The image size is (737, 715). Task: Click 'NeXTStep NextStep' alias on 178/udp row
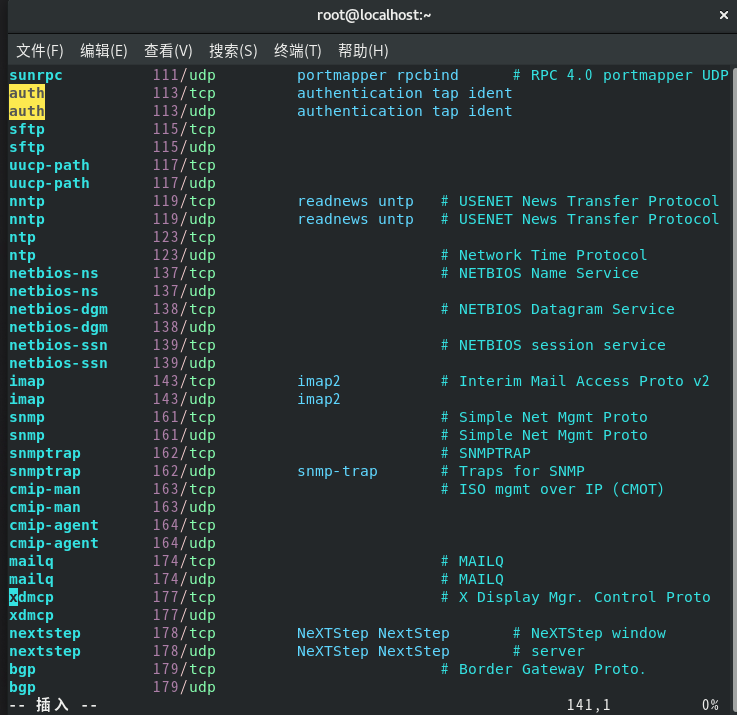(373, 652)
